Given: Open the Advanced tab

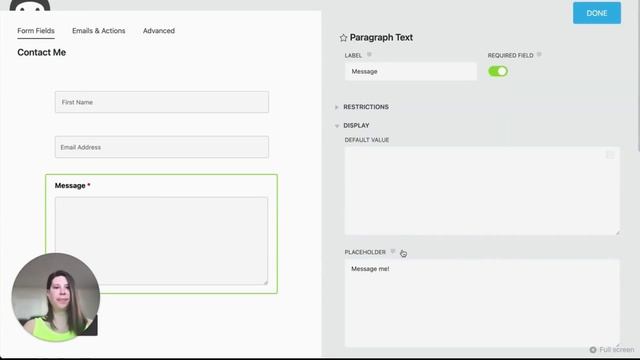Looking at the screenshot, I should tap(159, 31).
